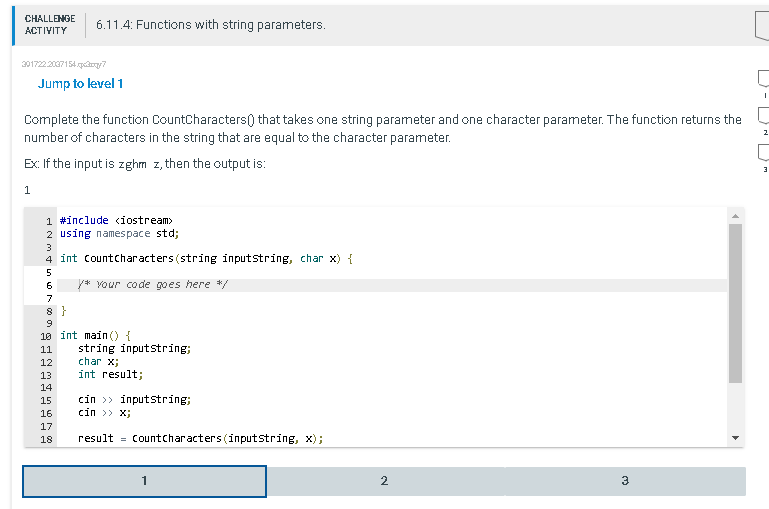Click the level 1 progress shield icon
The height and width of the screenshot is (509, 769).
click(764, 78)
